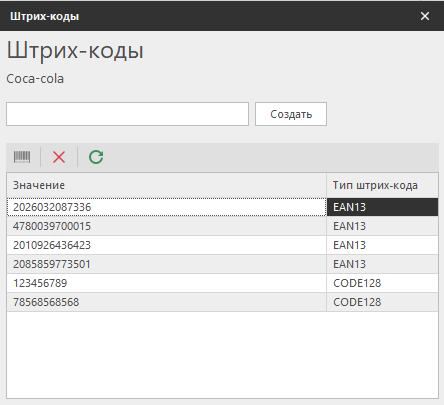The width and height of the screenshot is (444, 405).
Task: Click EAN13 type cell for 2010926436423
Action: [x=382, y=245]
